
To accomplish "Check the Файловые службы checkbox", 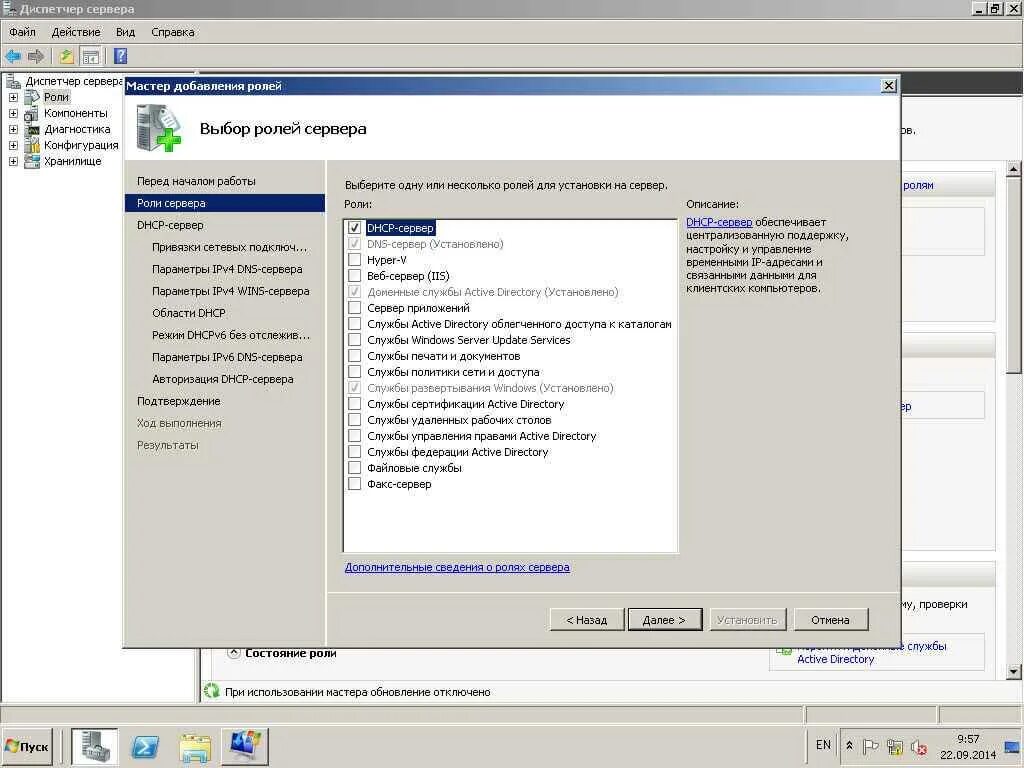I will tap(354, 468).
